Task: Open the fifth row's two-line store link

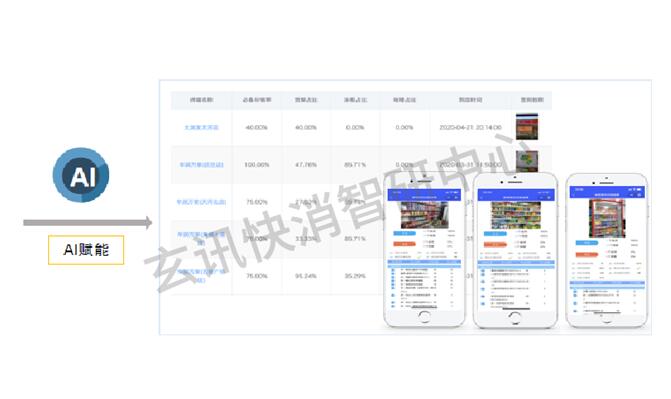Action: click(x=201, y=276)
